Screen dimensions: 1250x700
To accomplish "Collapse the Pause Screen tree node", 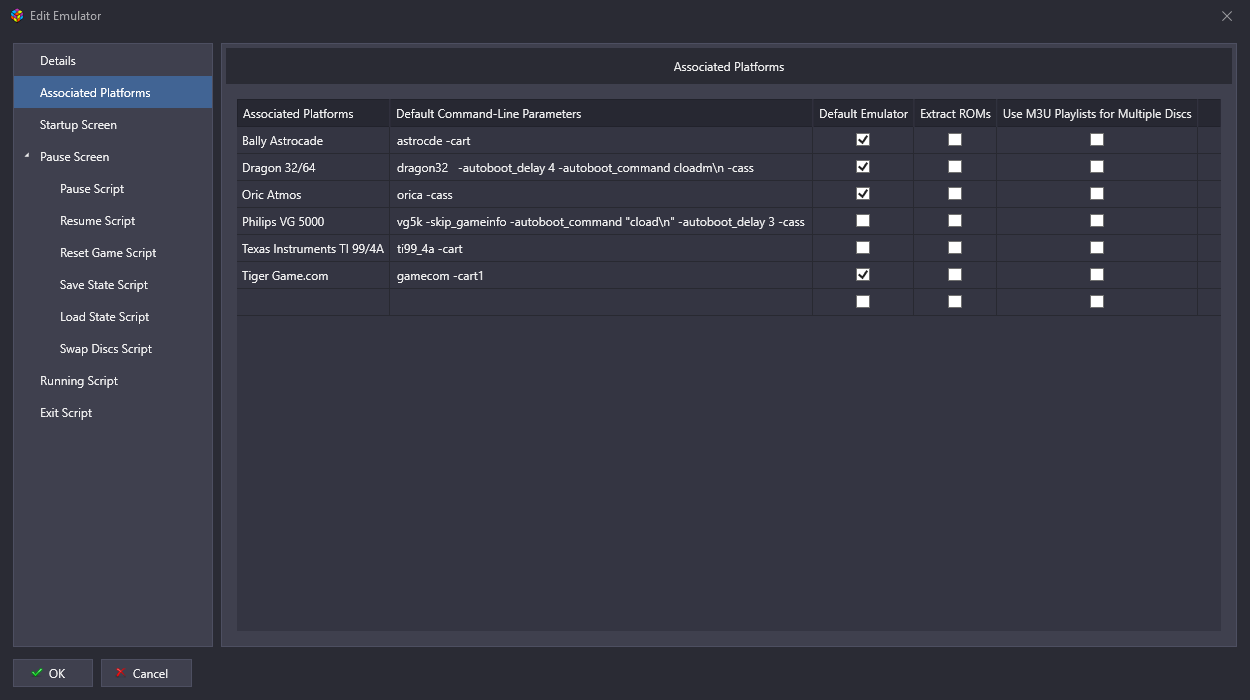I will (x=27, y=157).
